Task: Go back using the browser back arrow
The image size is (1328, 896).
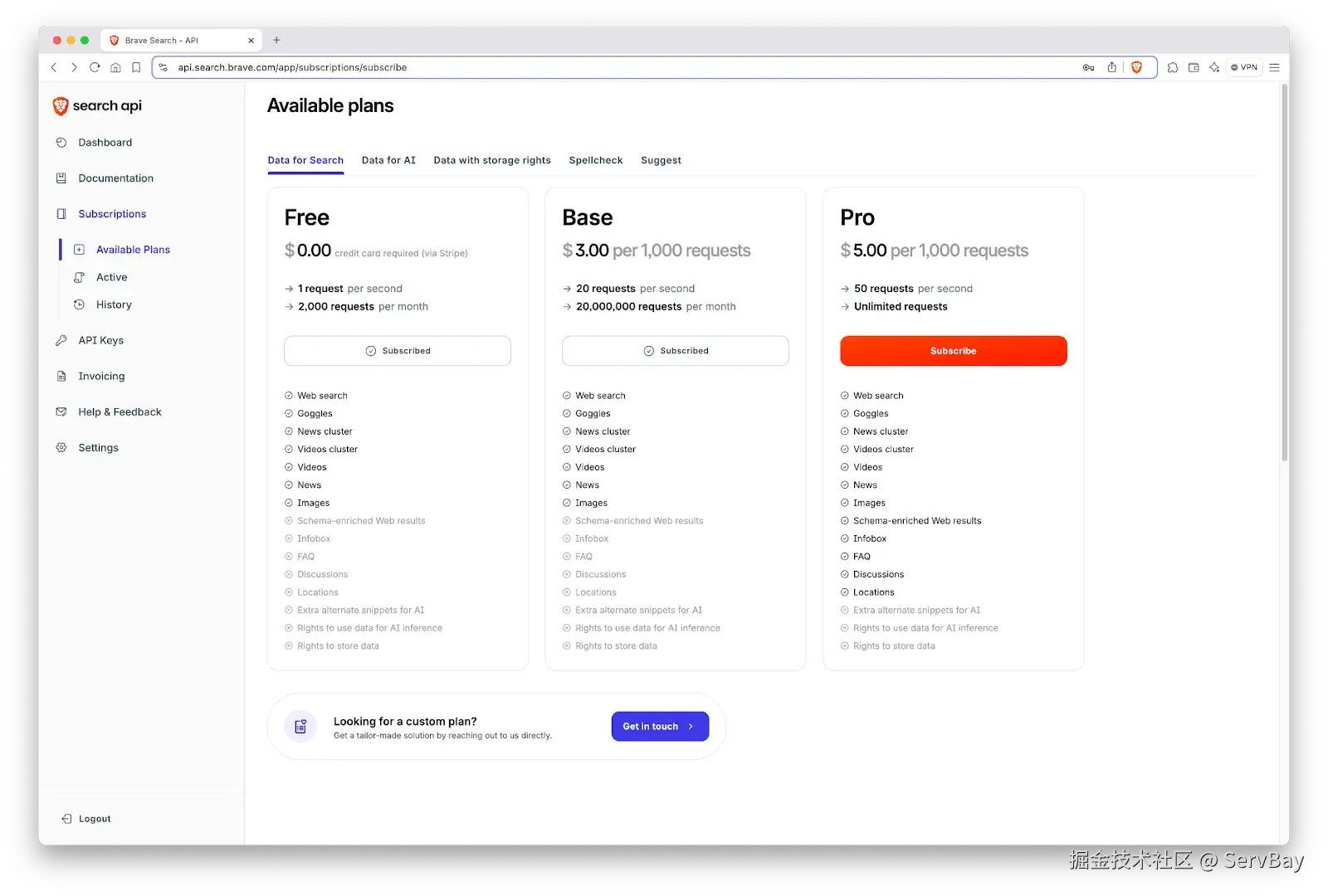Action: tap(54, 67)
